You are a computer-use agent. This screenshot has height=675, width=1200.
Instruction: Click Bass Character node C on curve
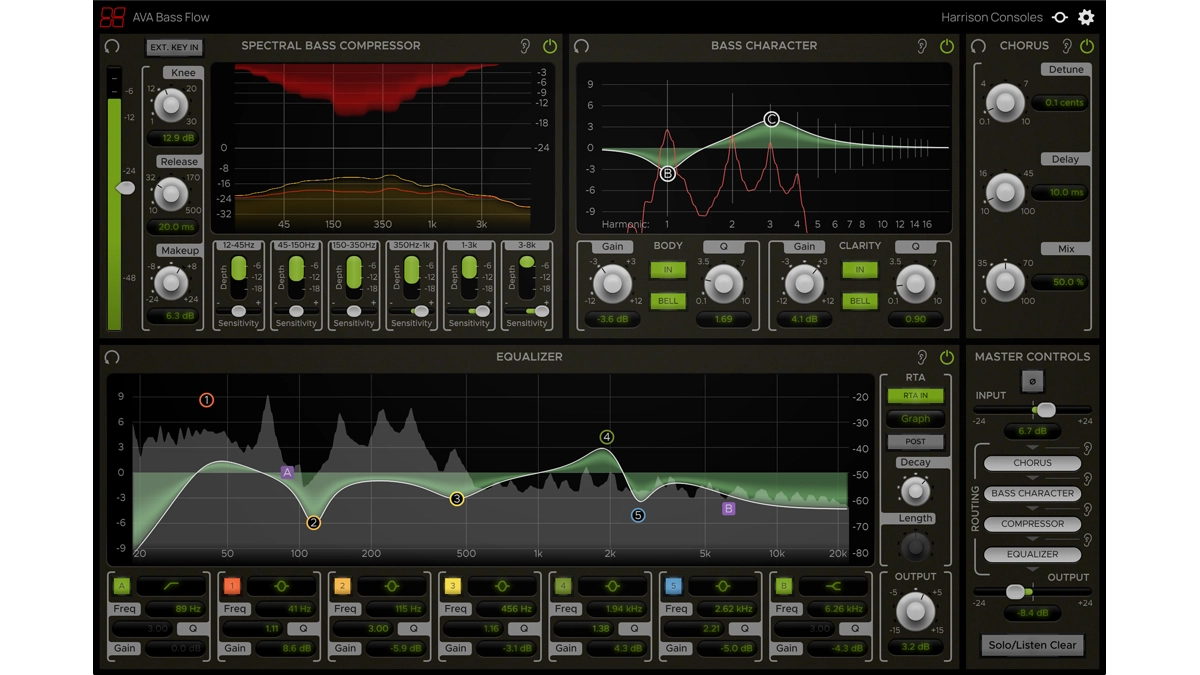pyautogui.click(x=771, y=119)
